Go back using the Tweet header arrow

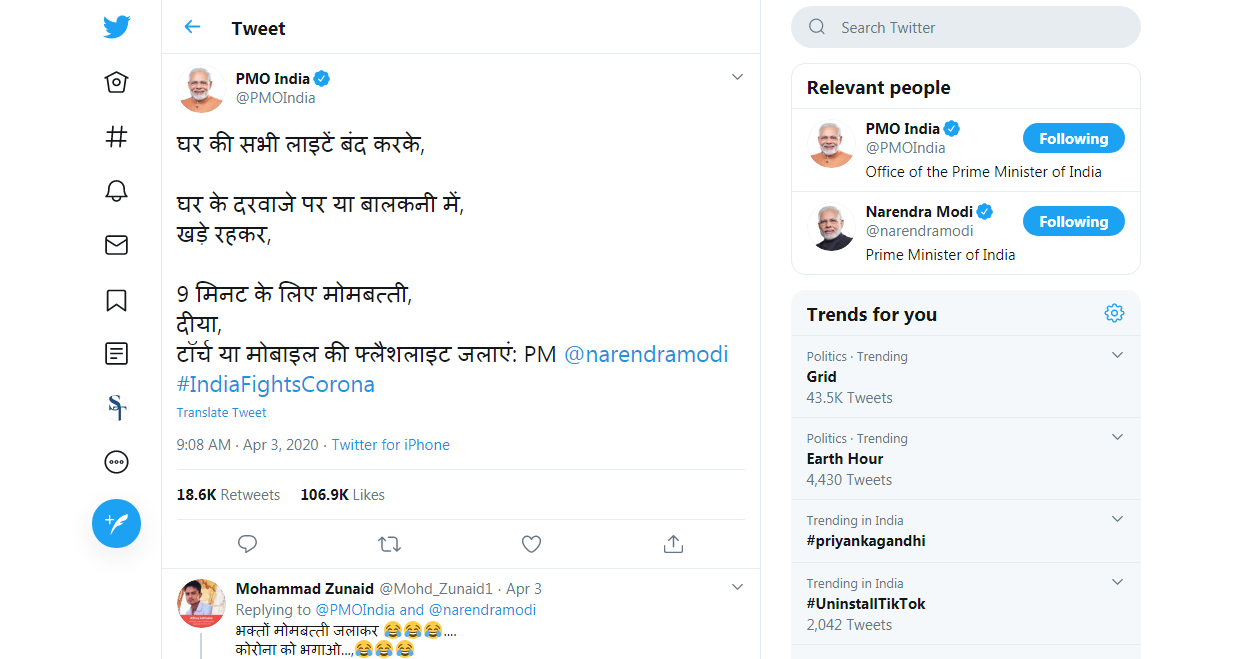click(192, 27)
